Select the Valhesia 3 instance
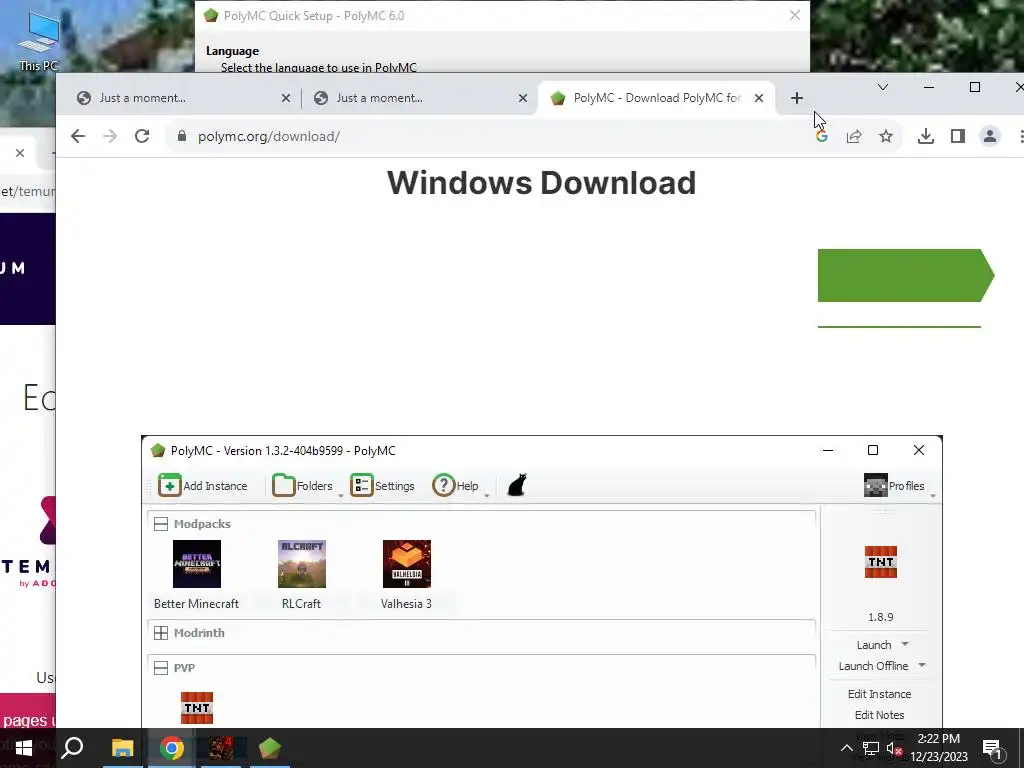This screenshot has width=1024, height=768. click(406, 575)
